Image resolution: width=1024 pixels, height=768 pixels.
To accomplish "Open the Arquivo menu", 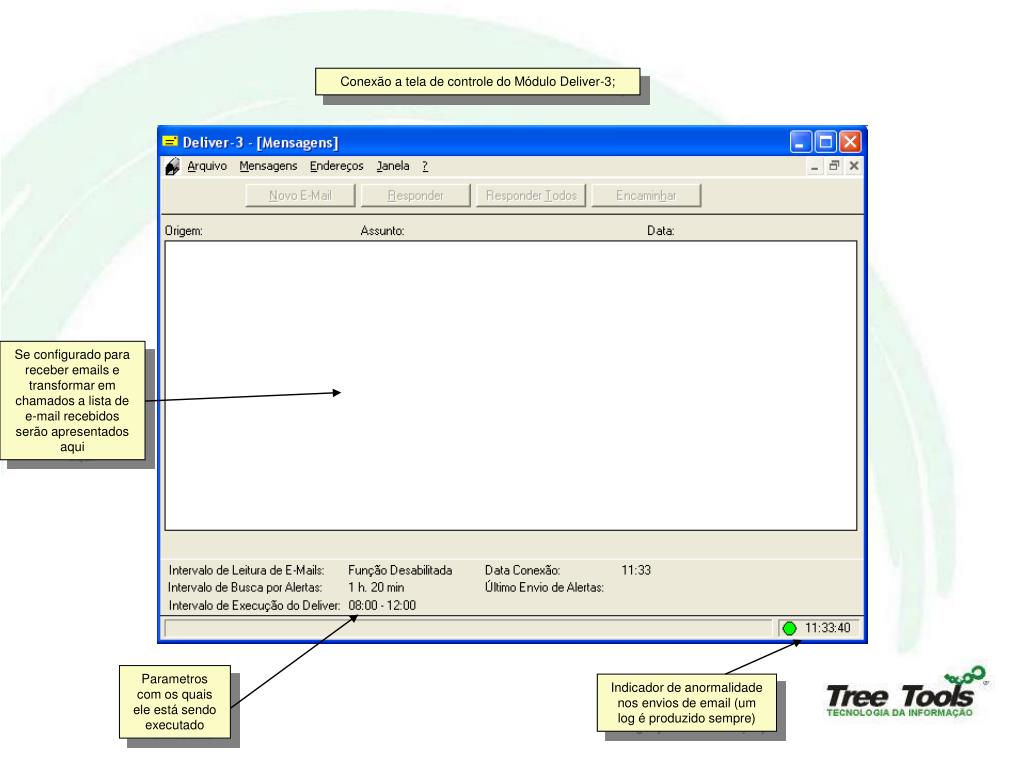I will coord(207,166).
